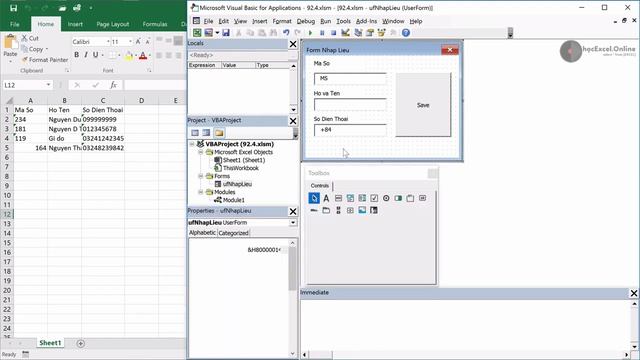Open the Object Browser toolbar icon
Image resolution: width=640 pixels, height=360 pixels.
pos(382,33)
